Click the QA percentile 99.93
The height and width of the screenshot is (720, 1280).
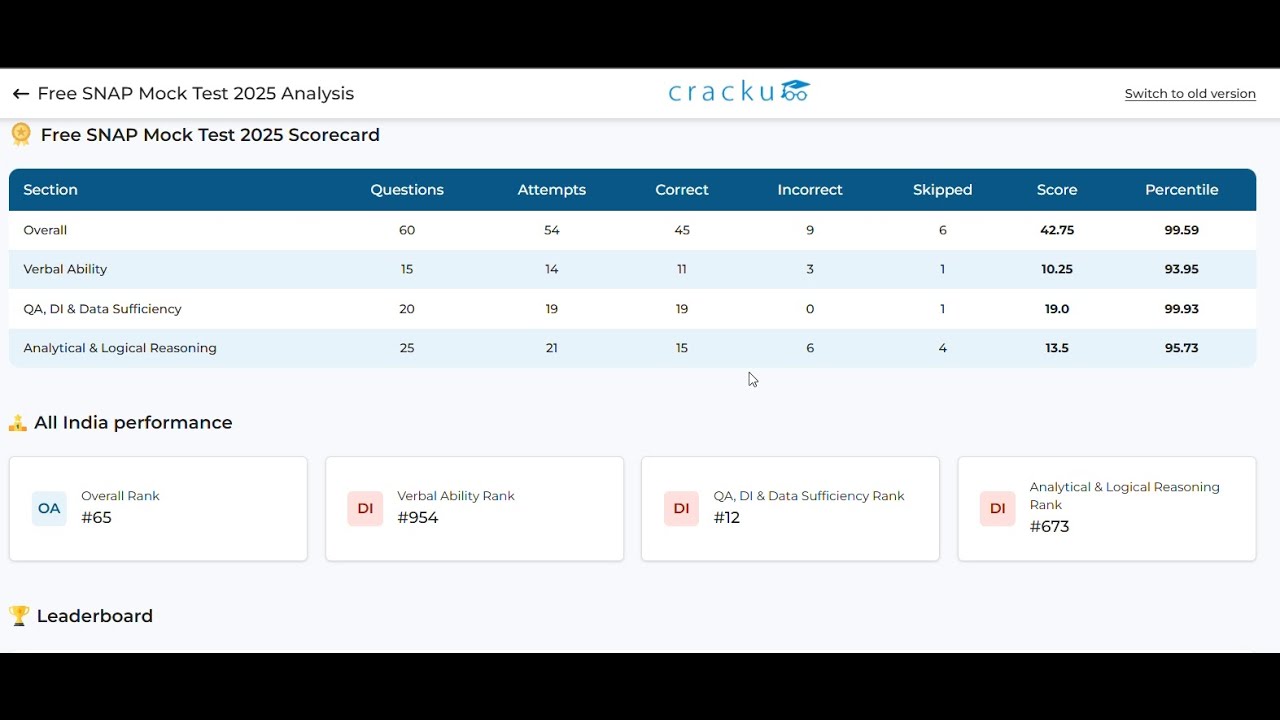[1182, 309]
